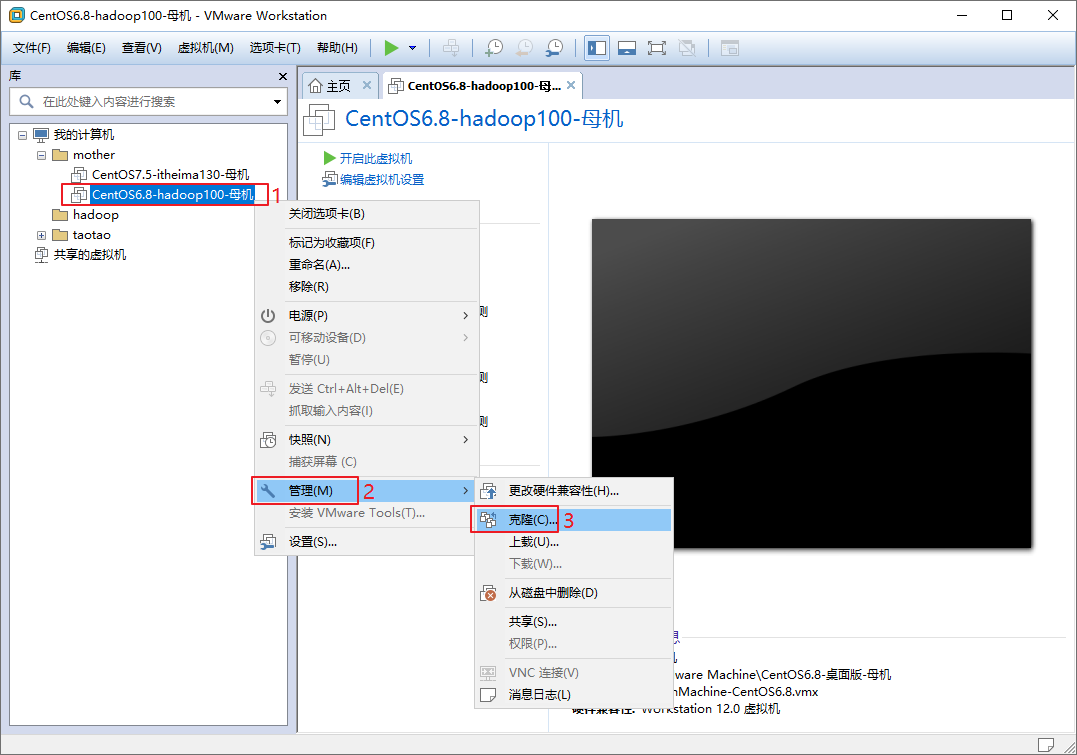Click the 开启此虚拟机 link
The width and height of the screenshot is (1077, 755).
pos(376,159)
